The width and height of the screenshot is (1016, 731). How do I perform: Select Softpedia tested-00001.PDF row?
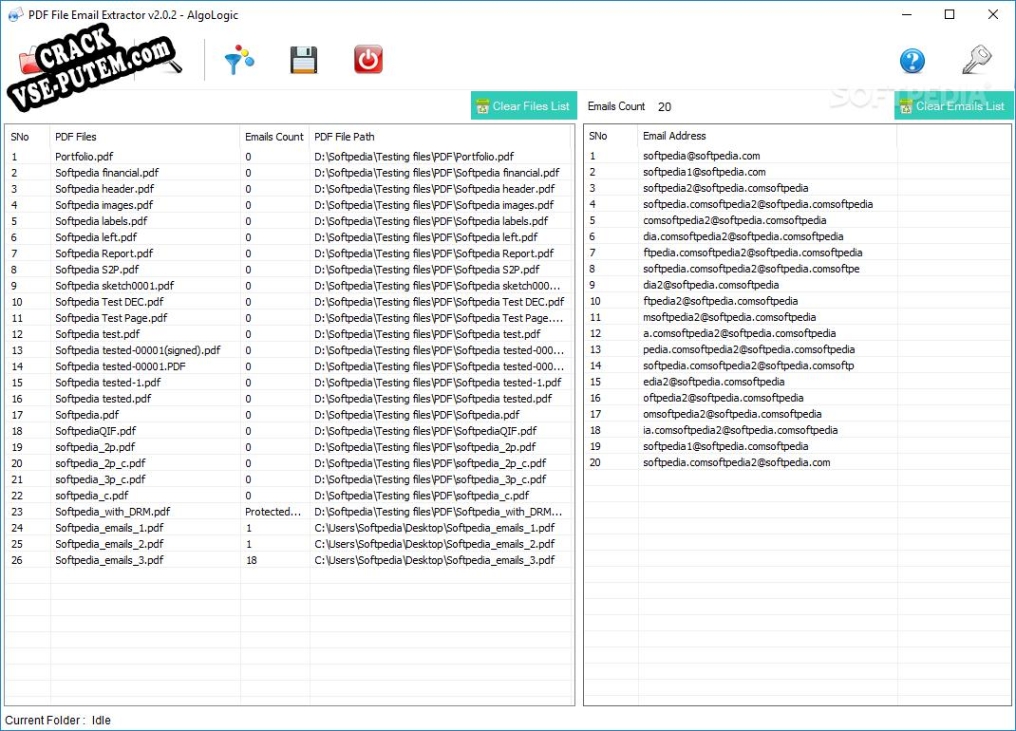coord(289,367)
